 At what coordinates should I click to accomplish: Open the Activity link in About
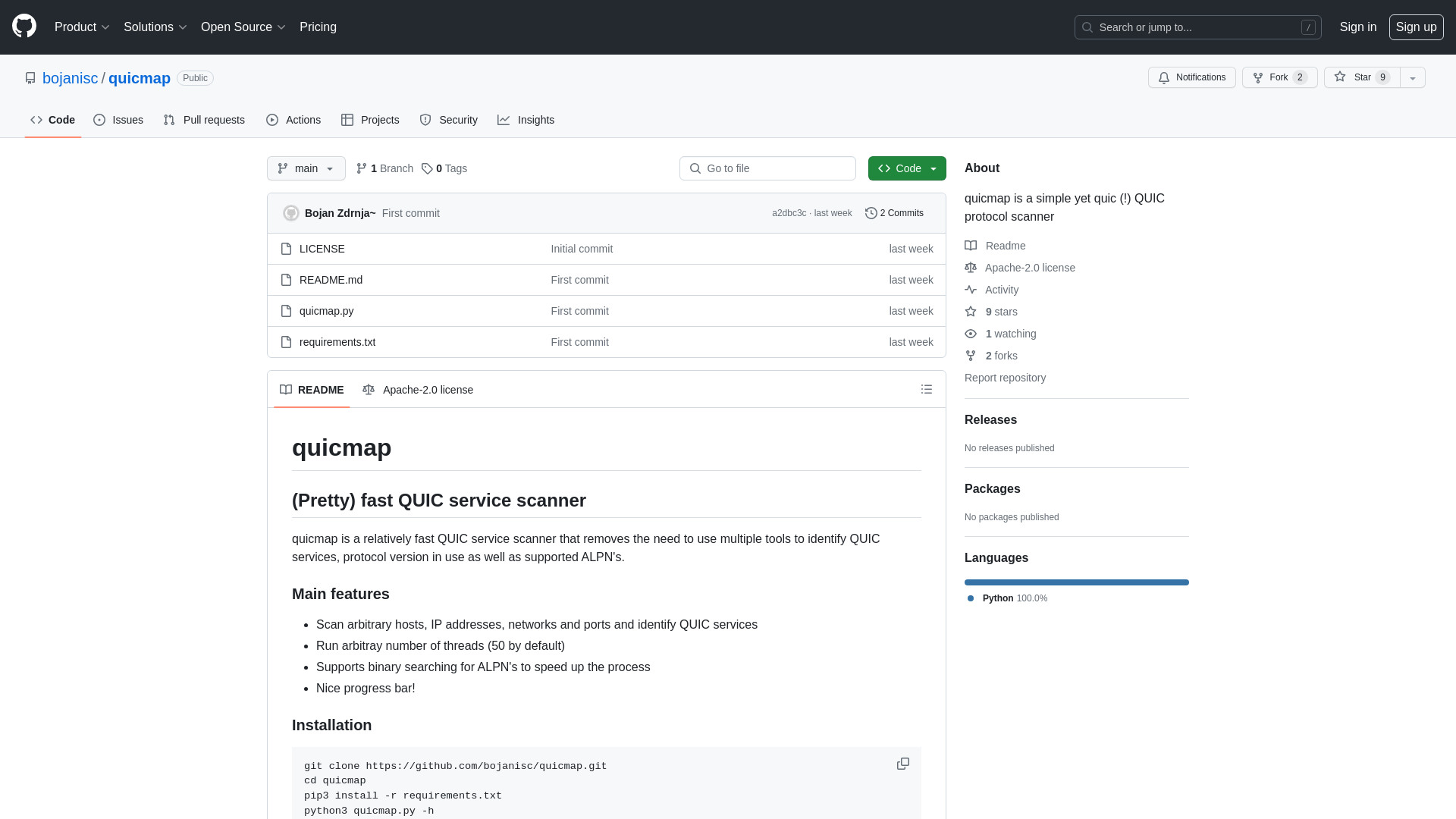pyautogui.click(x=992, y=290)
